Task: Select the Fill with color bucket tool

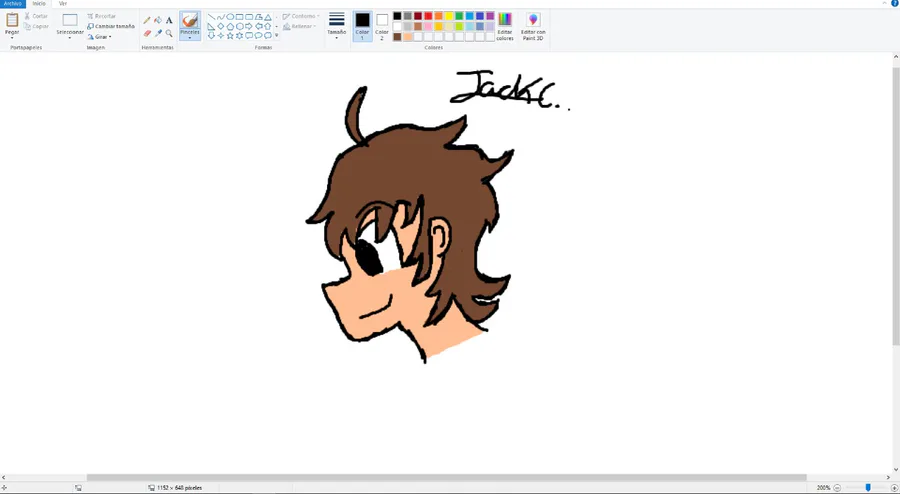Action: (x=158, y=20)
